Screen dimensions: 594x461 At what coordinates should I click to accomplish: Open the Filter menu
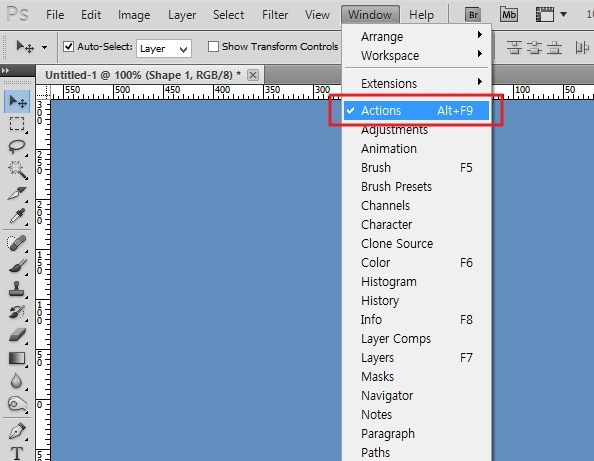point(275,15)
